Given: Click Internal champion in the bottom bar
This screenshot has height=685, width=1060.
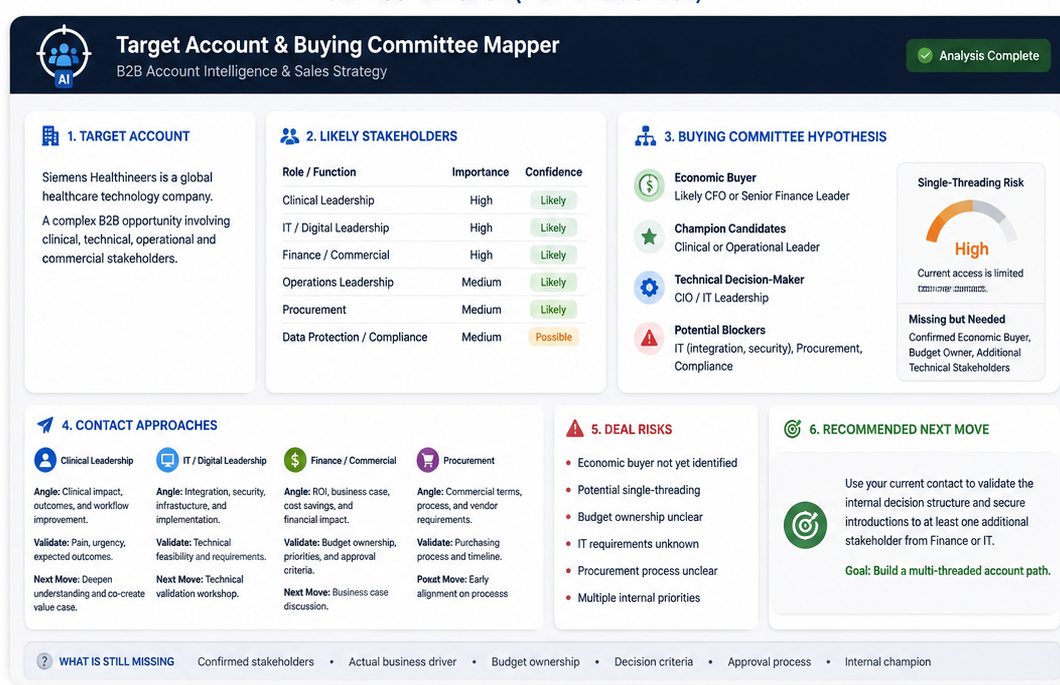Looking at the screenshot, I should (888, 661).
